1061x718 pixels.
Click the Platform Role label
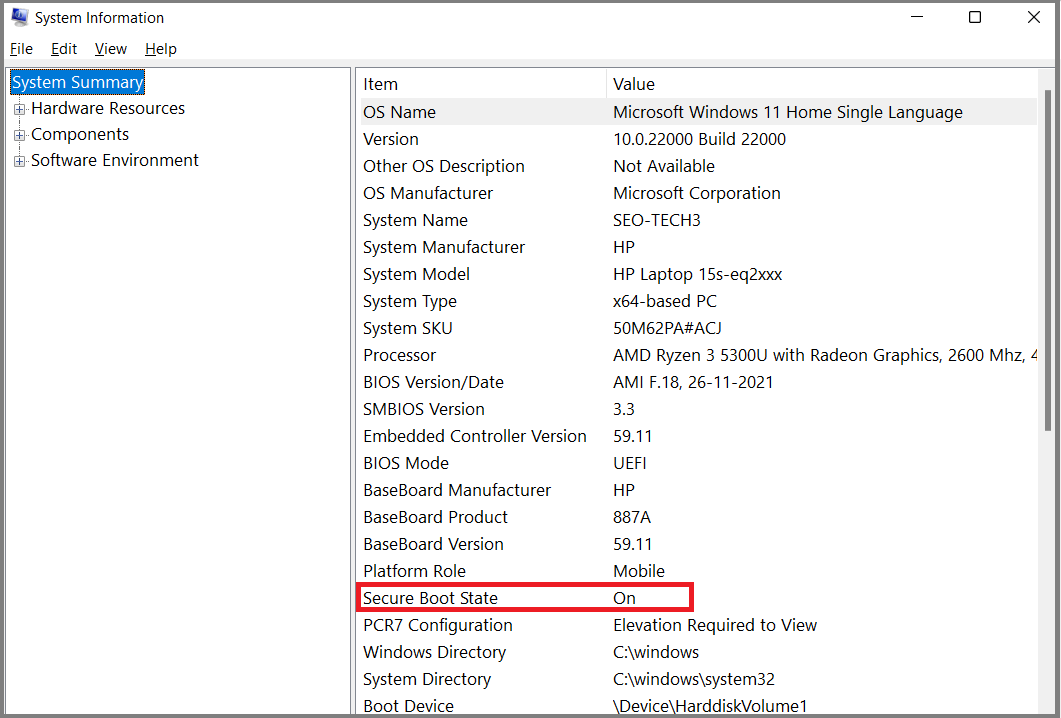(x=414, y=571)
